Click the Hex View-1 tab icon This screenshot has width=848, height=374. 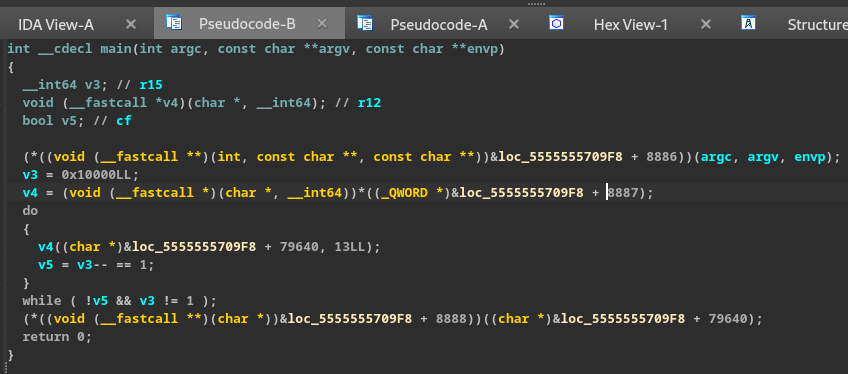pos(556,23)
